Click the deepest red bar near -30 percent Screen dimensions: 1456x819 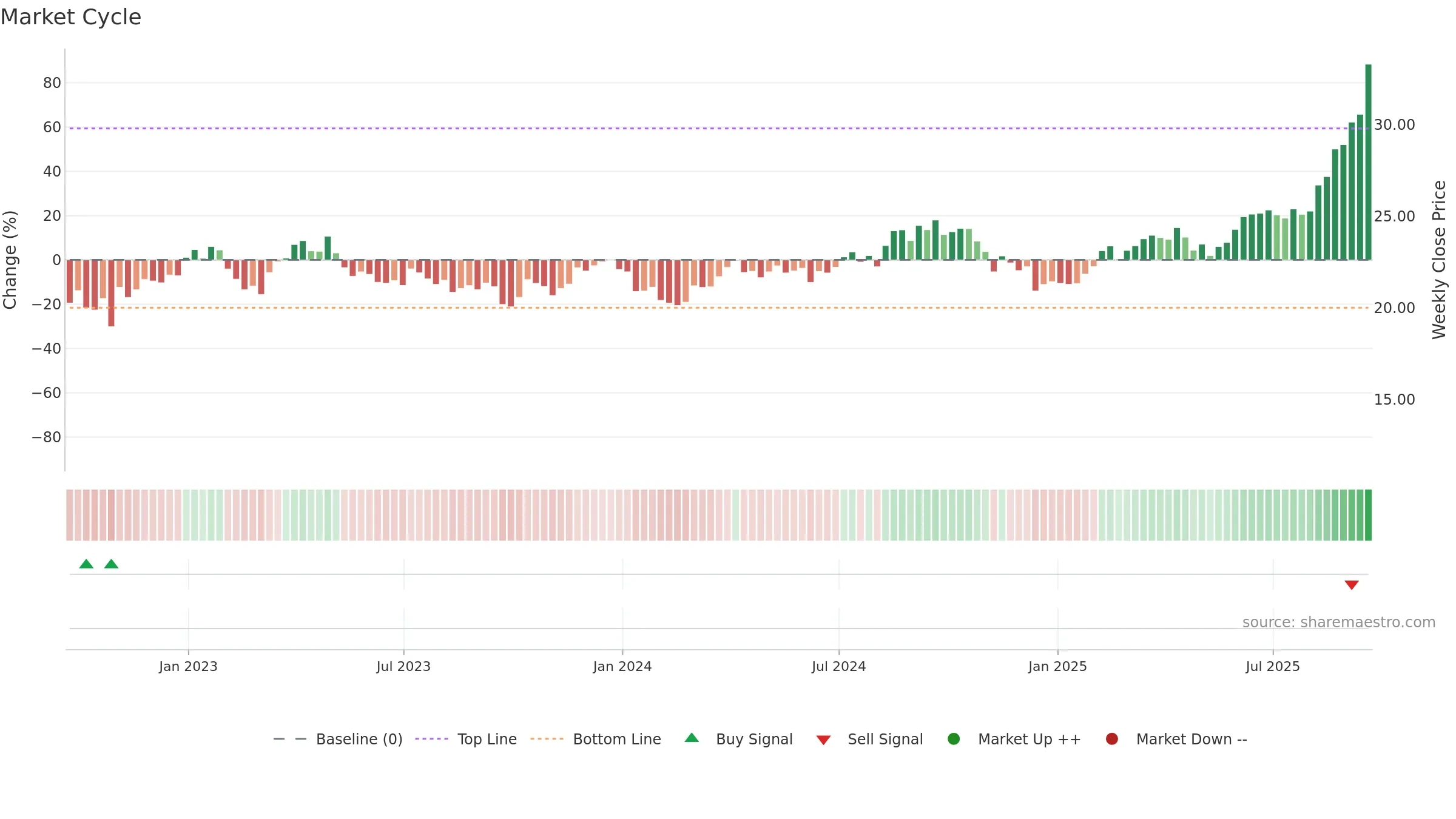(x=111, y=293)
